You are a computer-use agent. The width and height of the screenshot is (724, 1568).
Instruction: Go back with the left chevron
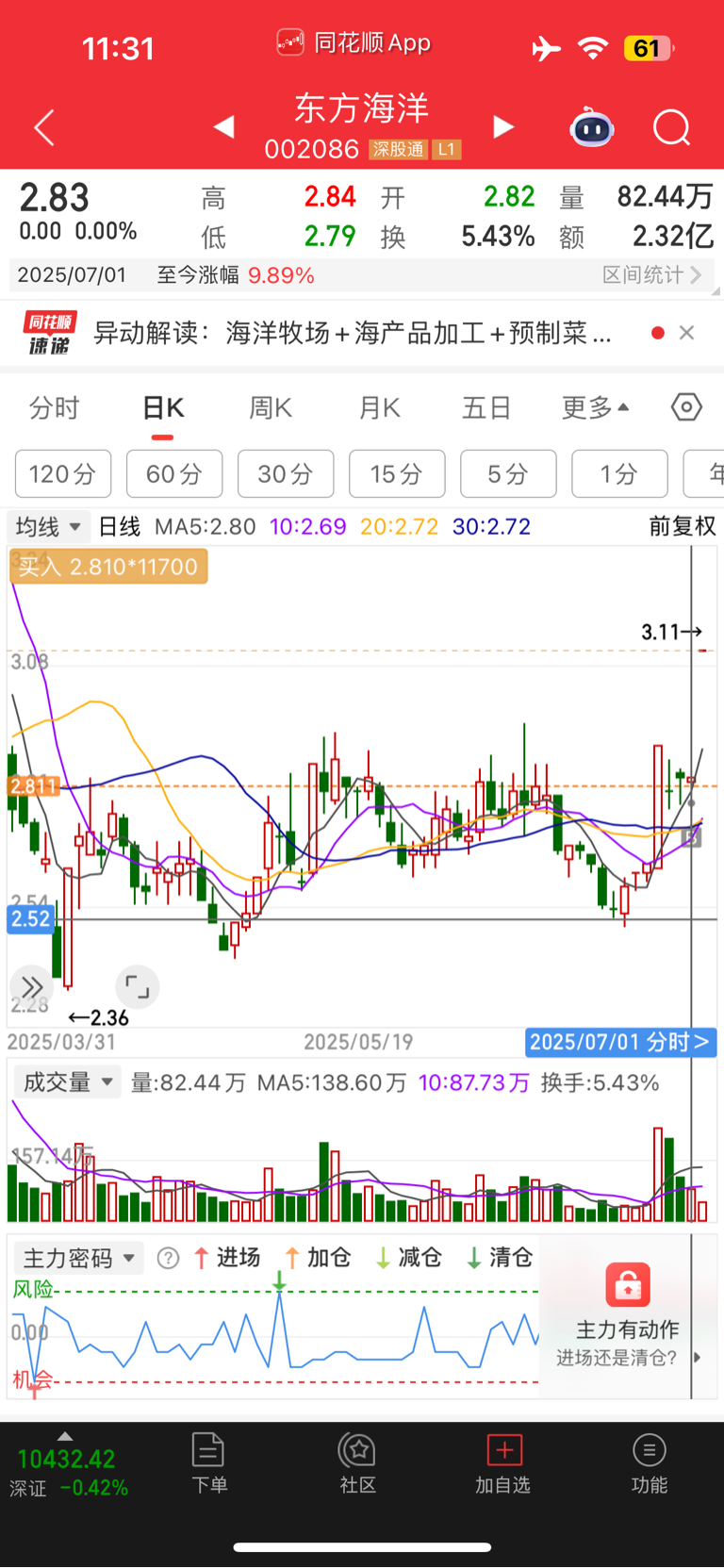[44, 127]
